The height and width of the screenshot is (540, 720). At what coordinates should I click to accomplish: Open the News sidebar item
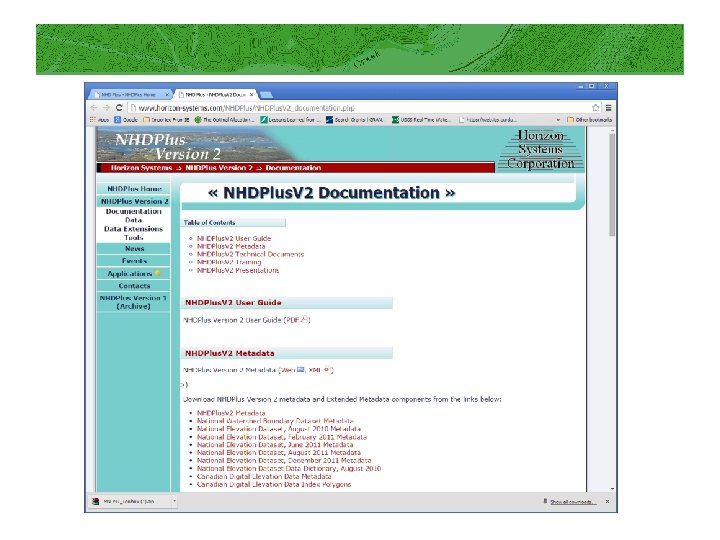134,248
